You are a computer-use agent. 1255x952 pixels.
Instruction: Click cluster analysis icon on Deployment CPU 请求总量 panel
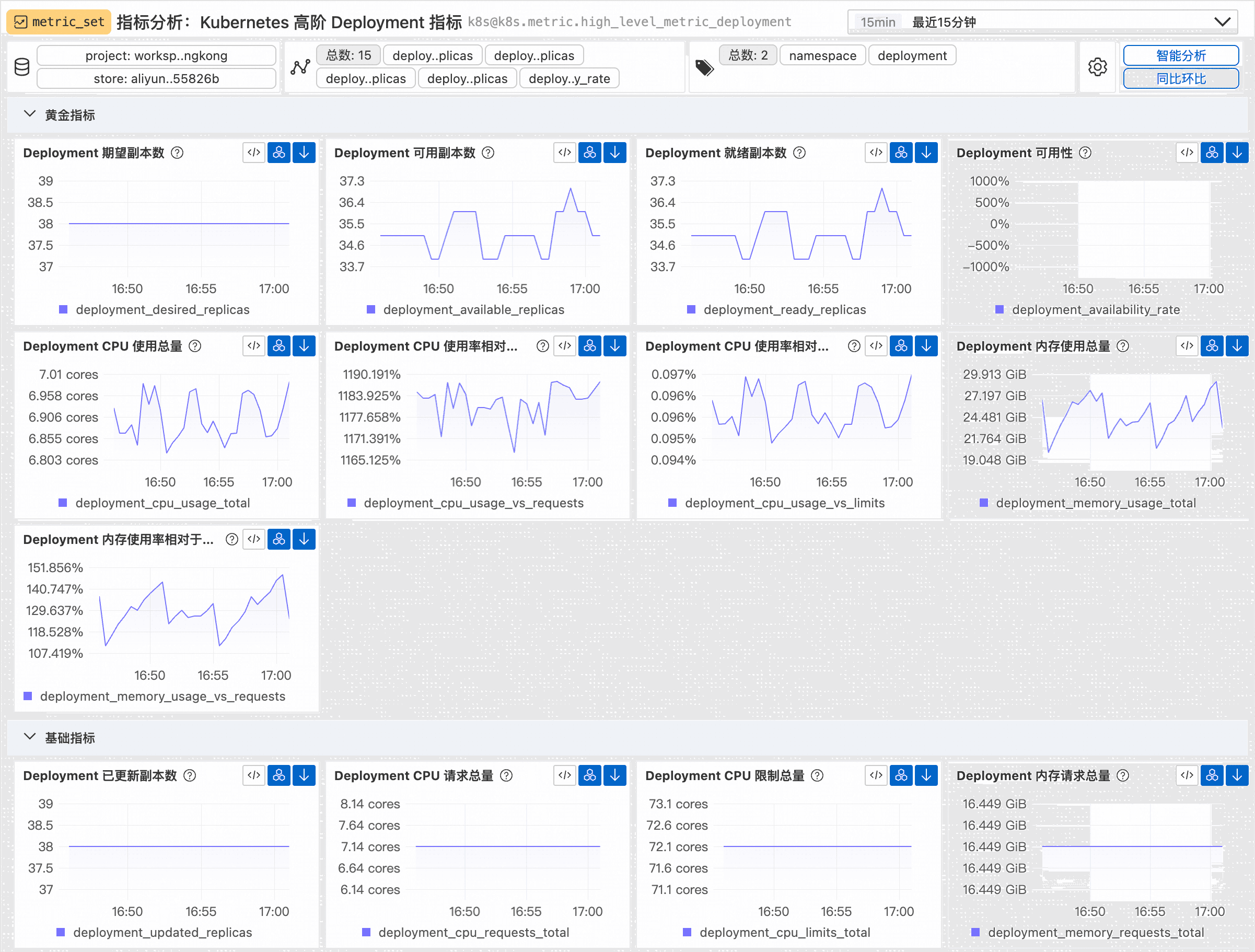click(589, 775)
